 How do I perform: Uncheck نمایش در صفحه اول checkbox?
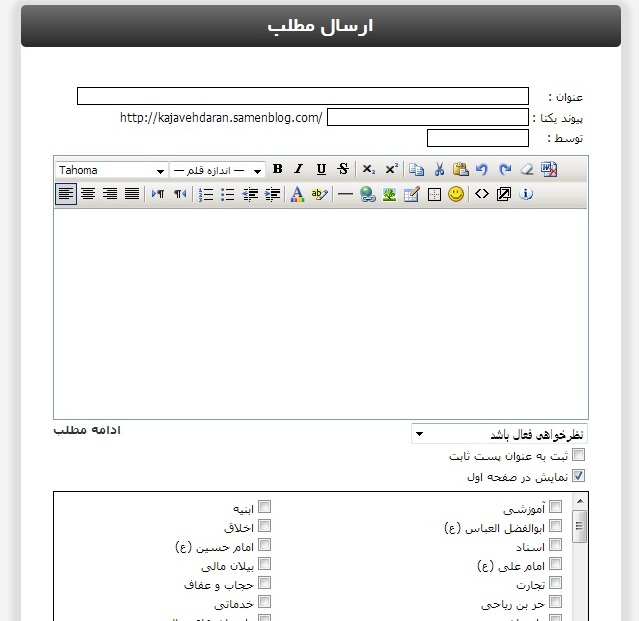(578, 476)
